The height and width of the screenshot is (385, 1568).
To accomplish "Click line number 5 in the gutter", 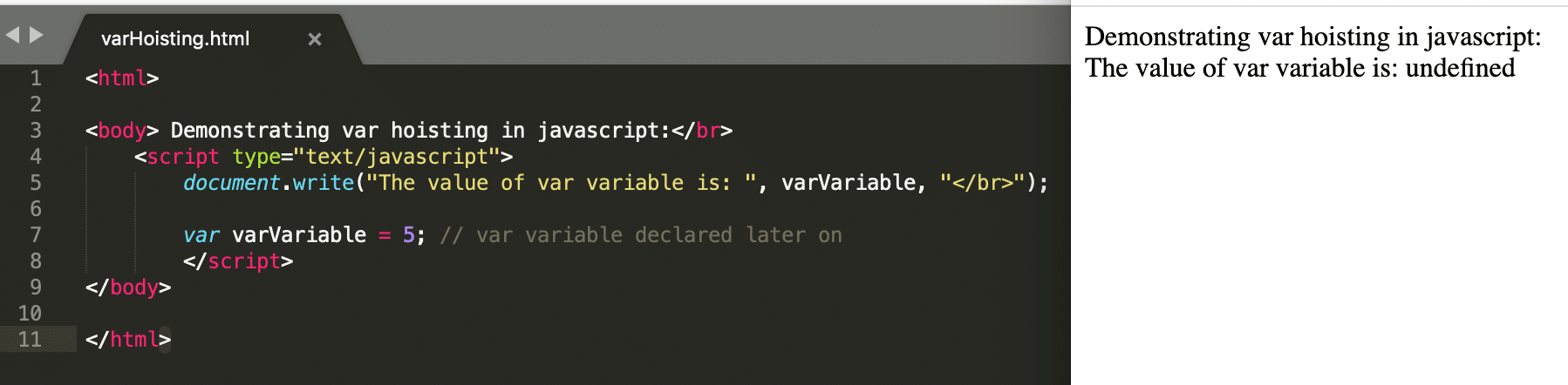I will coord(36,183).
